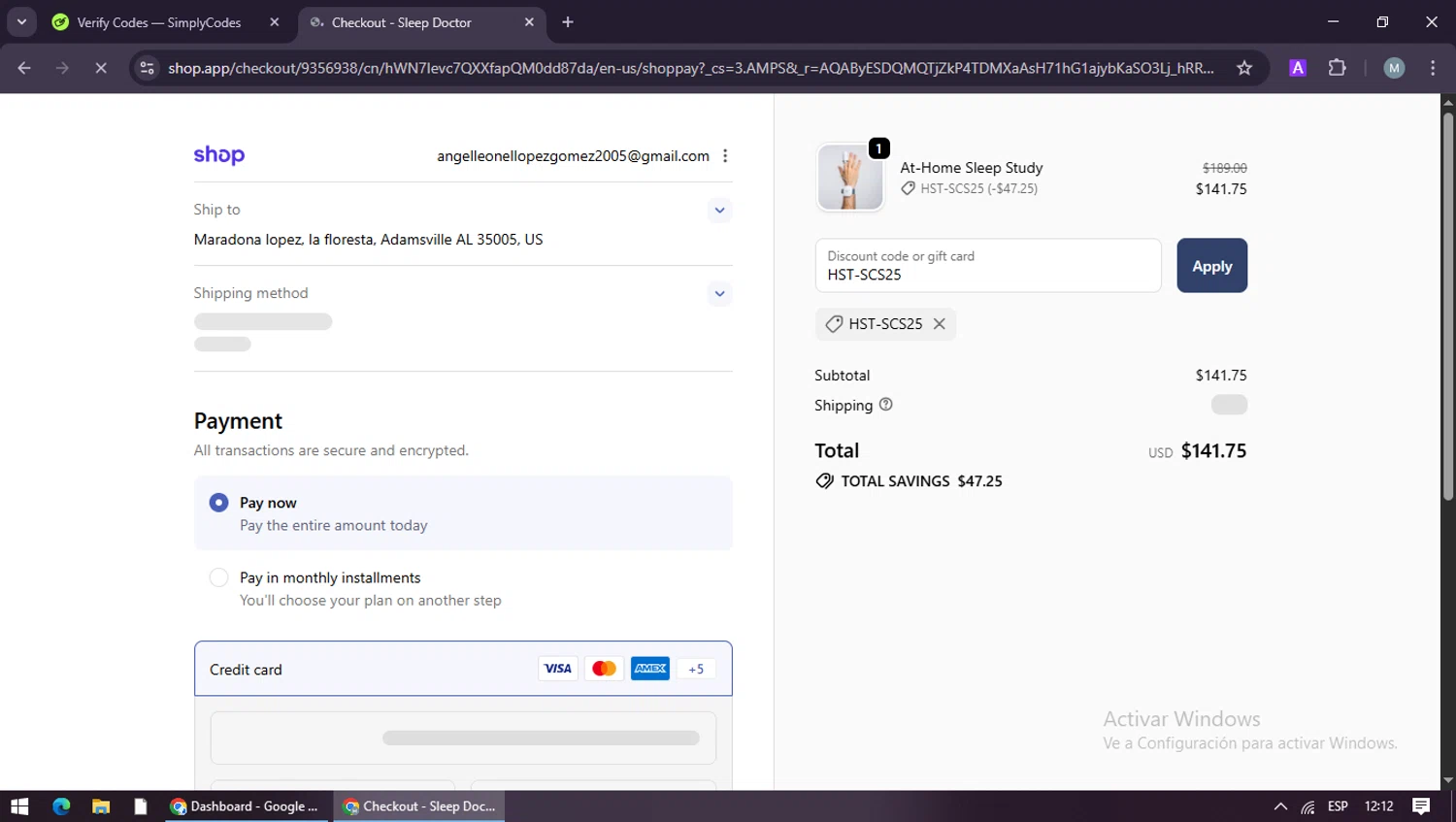Screen dimensions: 1456x822
Task: Open the Shop logo link
Action: click(219, 155)
